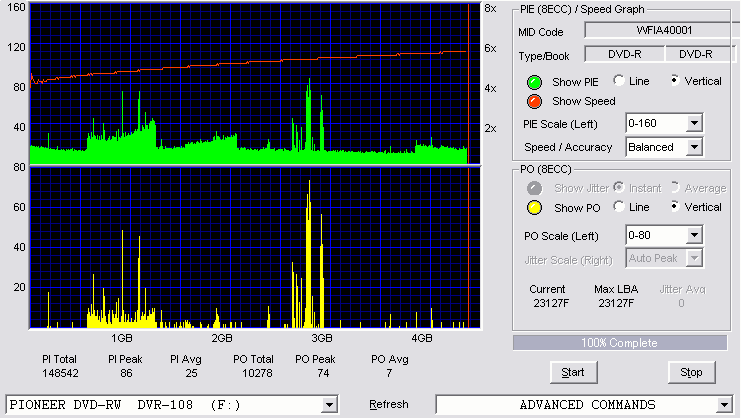Click the red end-of-scan marker in PO graph

point(468,248)
